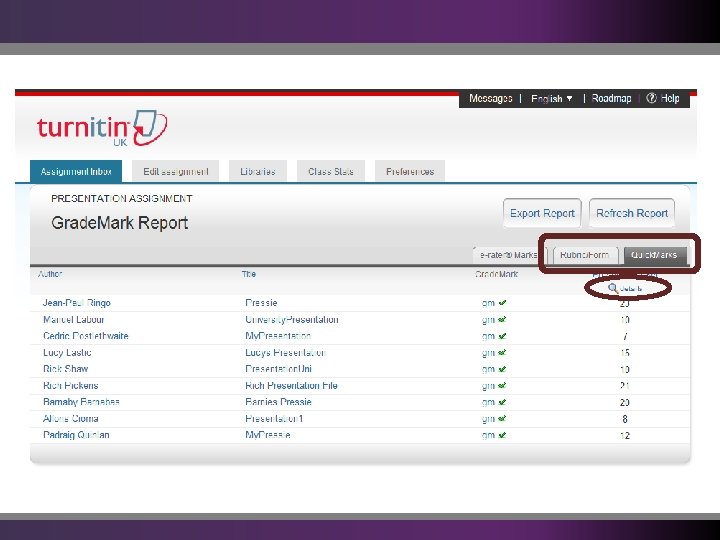Click QuickMarks count 21 for Rich Pickens
Image resolution: width=720 pixels, height=540 pixels.
[624, 386]
